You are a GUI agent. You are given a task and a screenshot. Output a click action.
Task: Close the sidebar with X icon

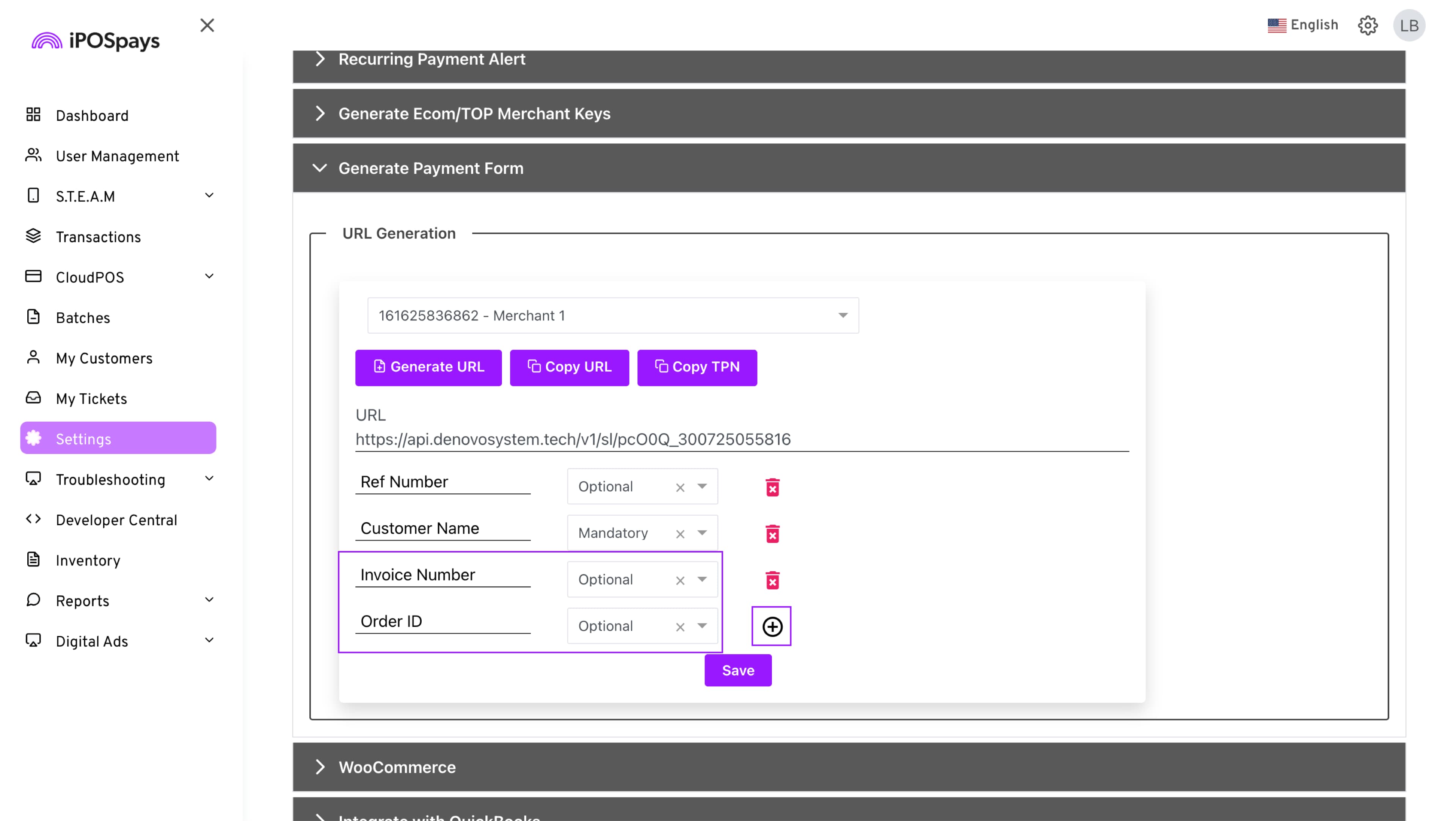point(207,25)
